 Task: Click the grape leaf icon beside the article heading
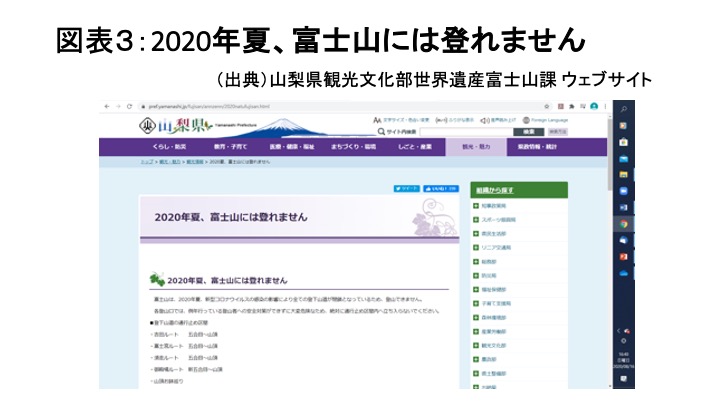[x=157, y=279]
